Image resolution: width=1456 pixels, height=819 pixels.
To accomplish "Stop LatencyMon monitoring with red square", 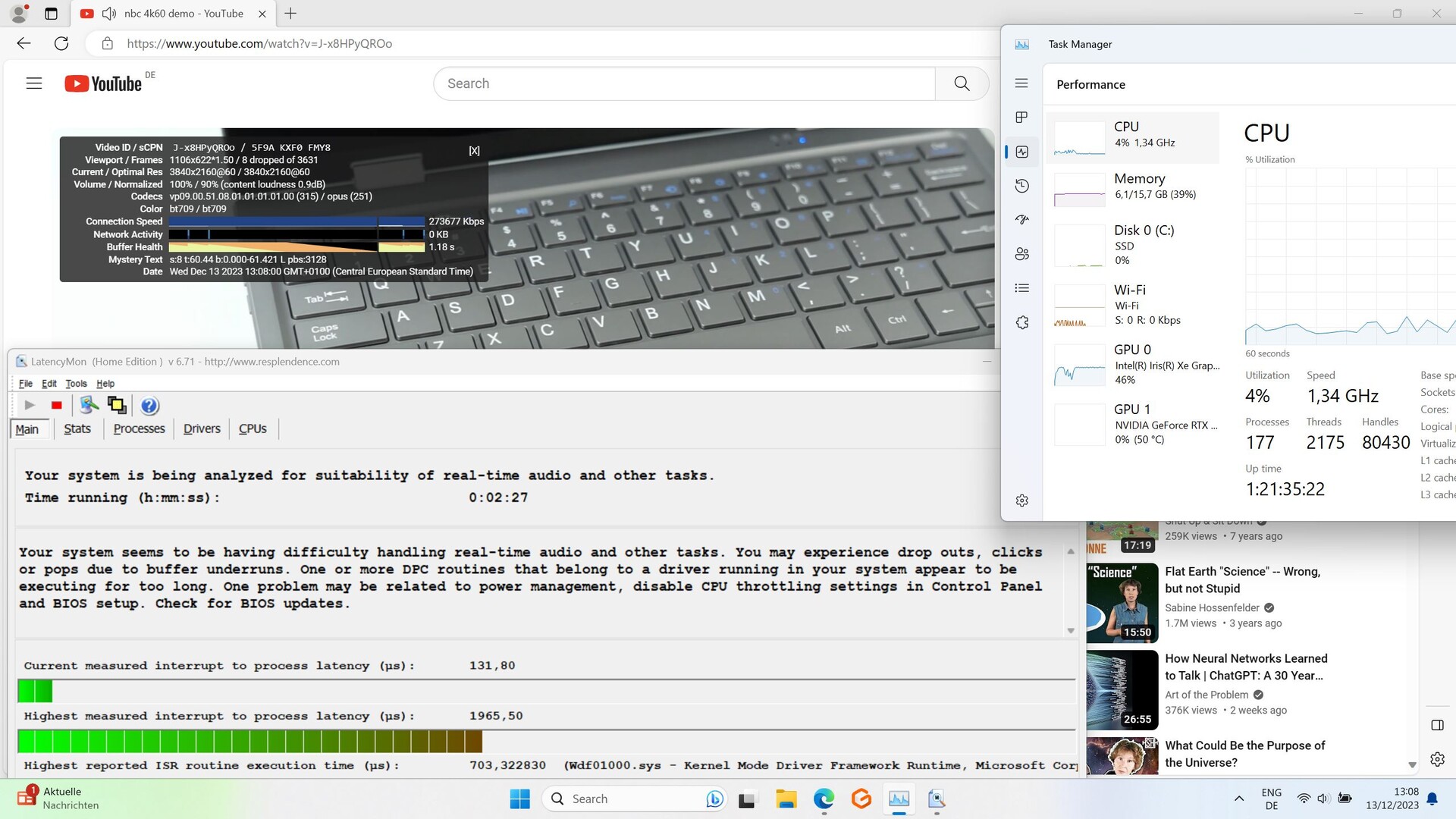I will 56,406.
